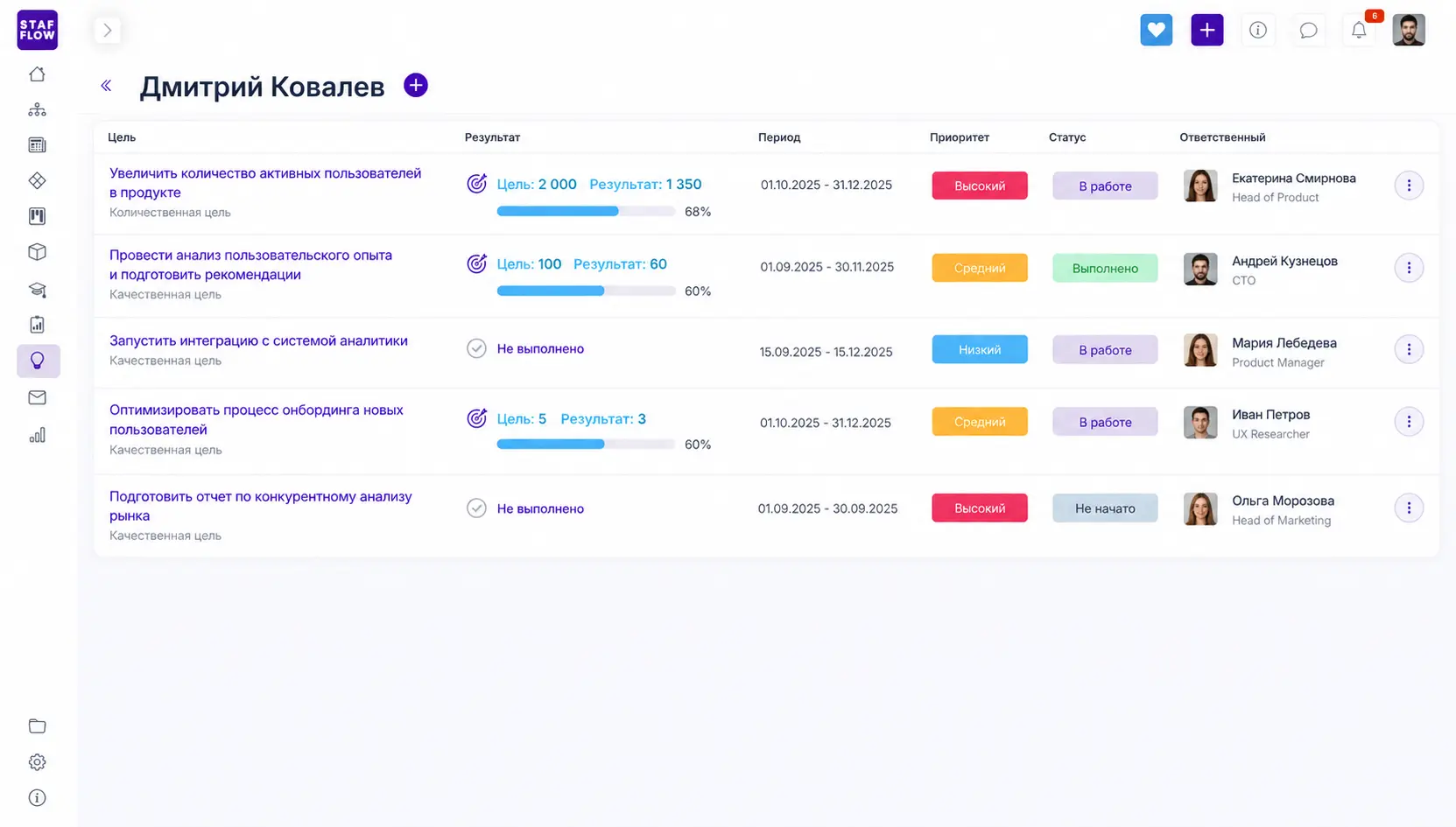Open goal Провести анализ пользовательского опыта
This screenshot has width=1456, height=827.
click(x=250, y=264)
